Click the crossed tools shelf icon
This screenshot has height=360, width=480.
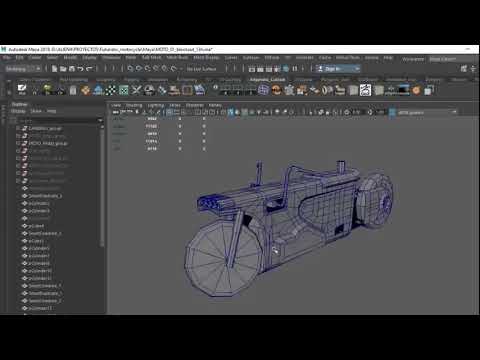(136, 89)
